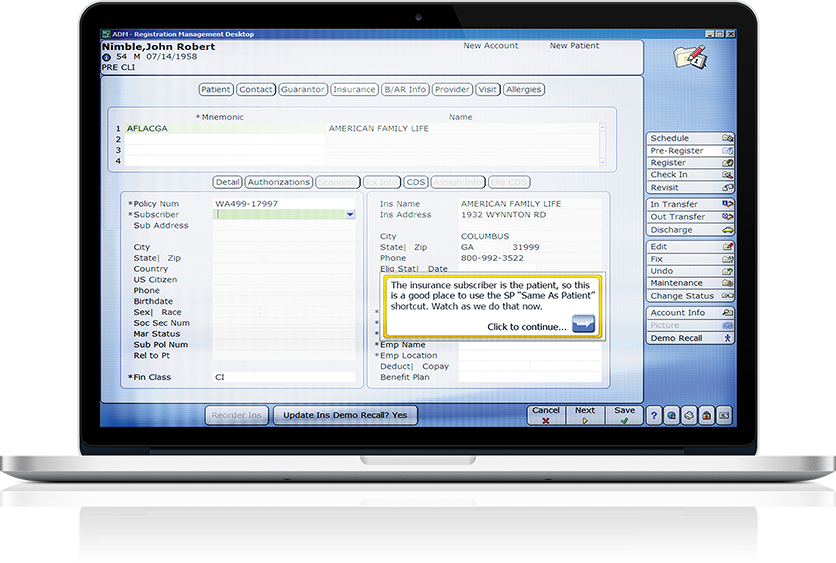Open the Subscriber dropdown arrow
Screen dimensions: 836x563
click(350, 214)
